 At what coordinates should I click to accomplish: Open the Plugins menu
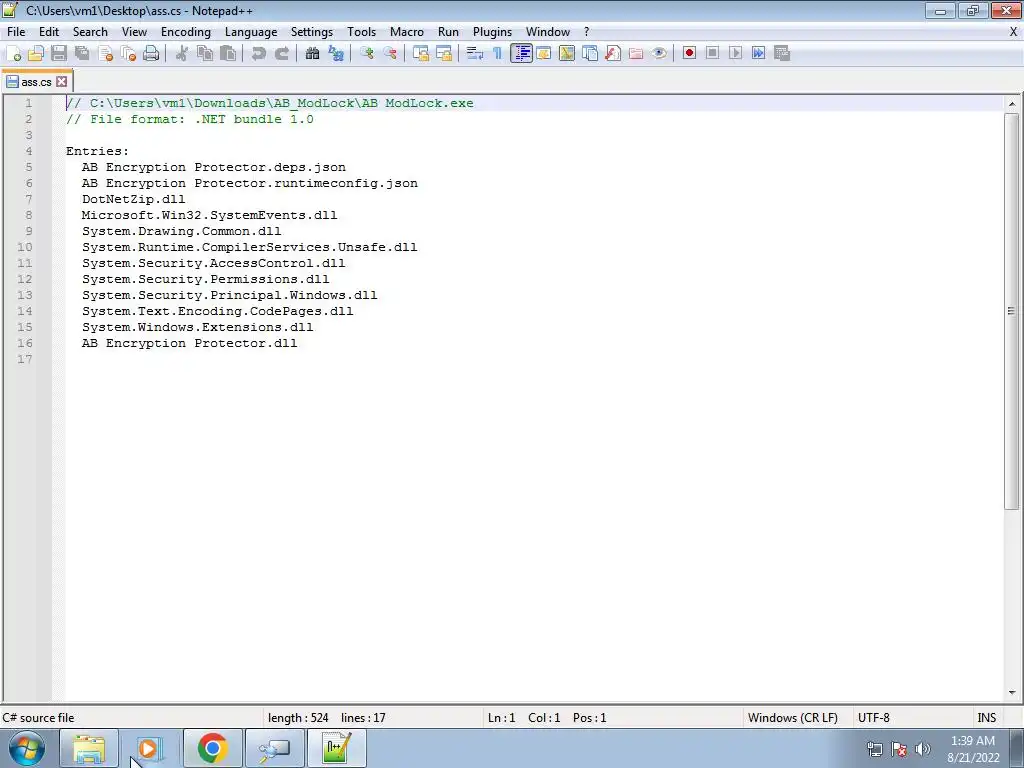[x=492, y=32]
